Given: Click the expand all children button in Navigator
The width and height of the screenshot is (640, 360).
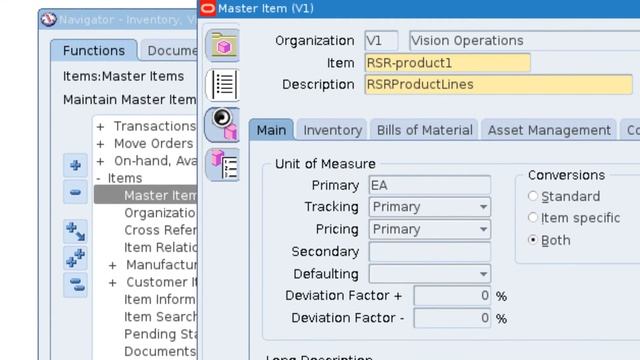Looking at the screenshot, I should [x=75, y=231].
